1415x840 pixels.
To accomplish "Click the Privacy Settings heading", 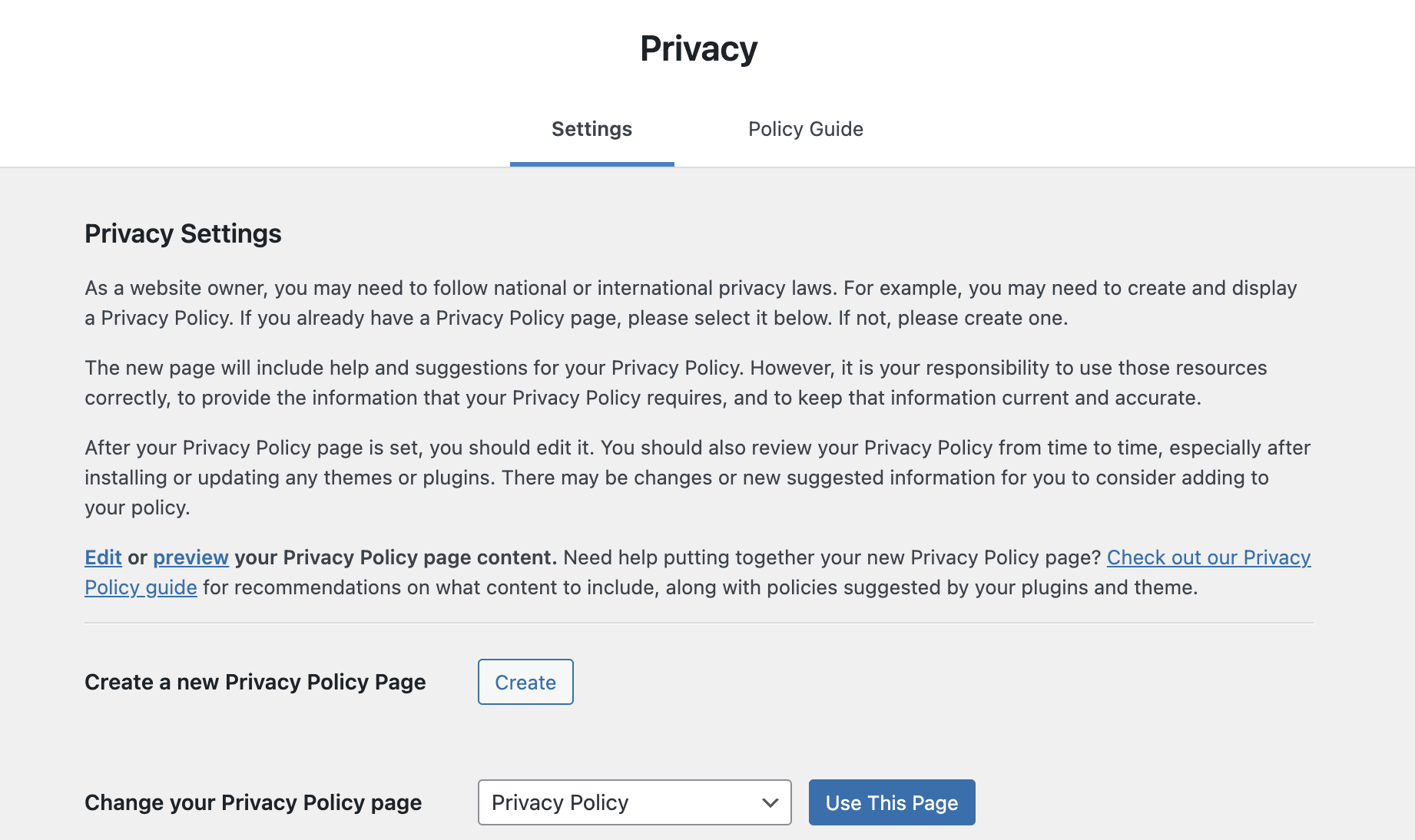I will click(183, 233).
